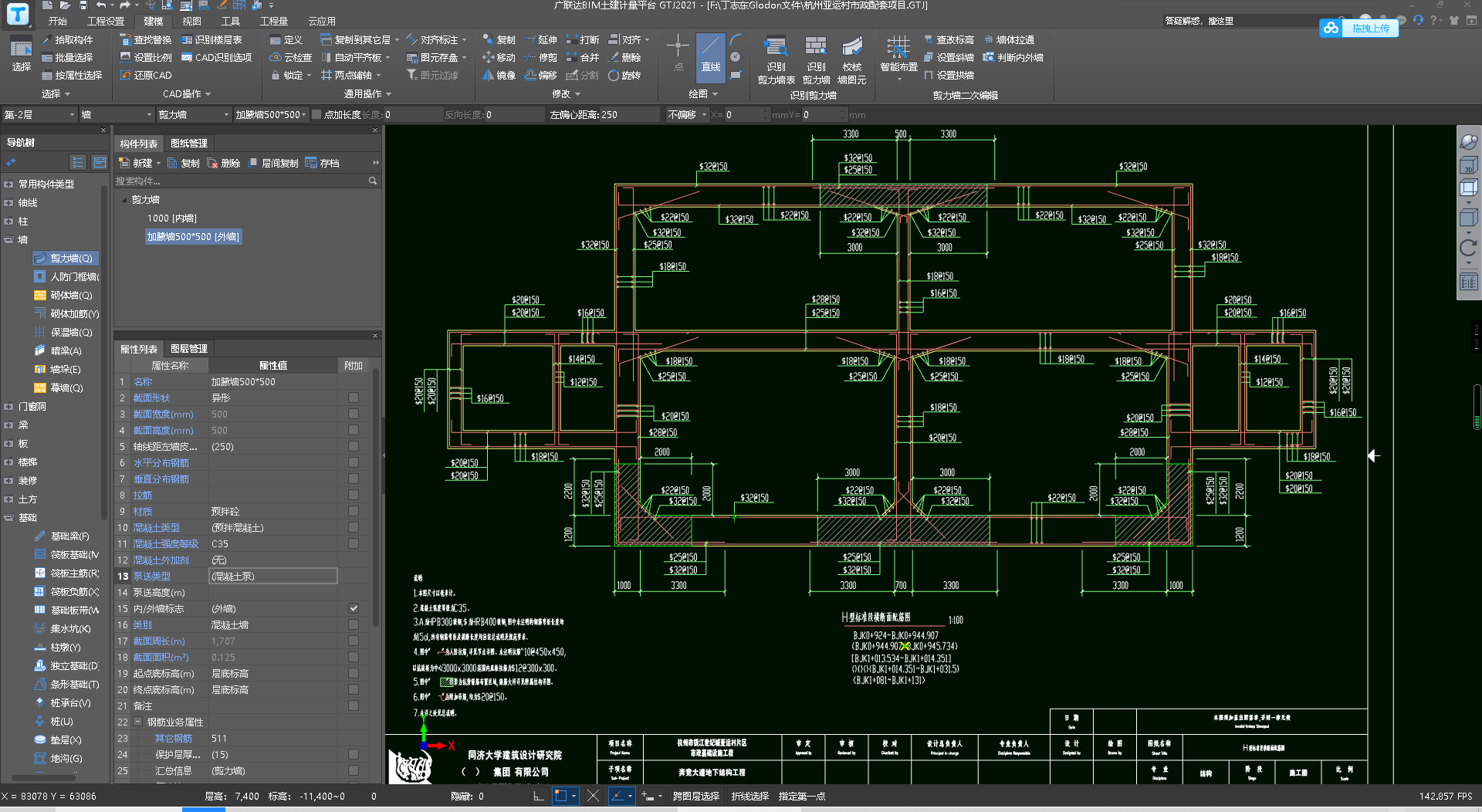Switch to the 图层管理 tab

[189, 349]
